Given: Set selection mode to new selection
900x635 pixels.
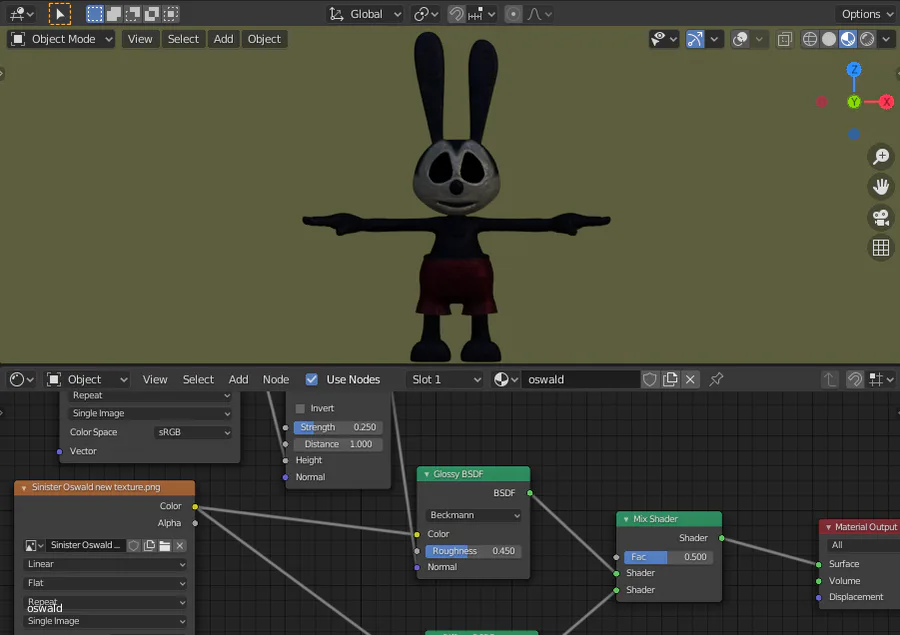Looking at the screenshot, I should 95,14.
